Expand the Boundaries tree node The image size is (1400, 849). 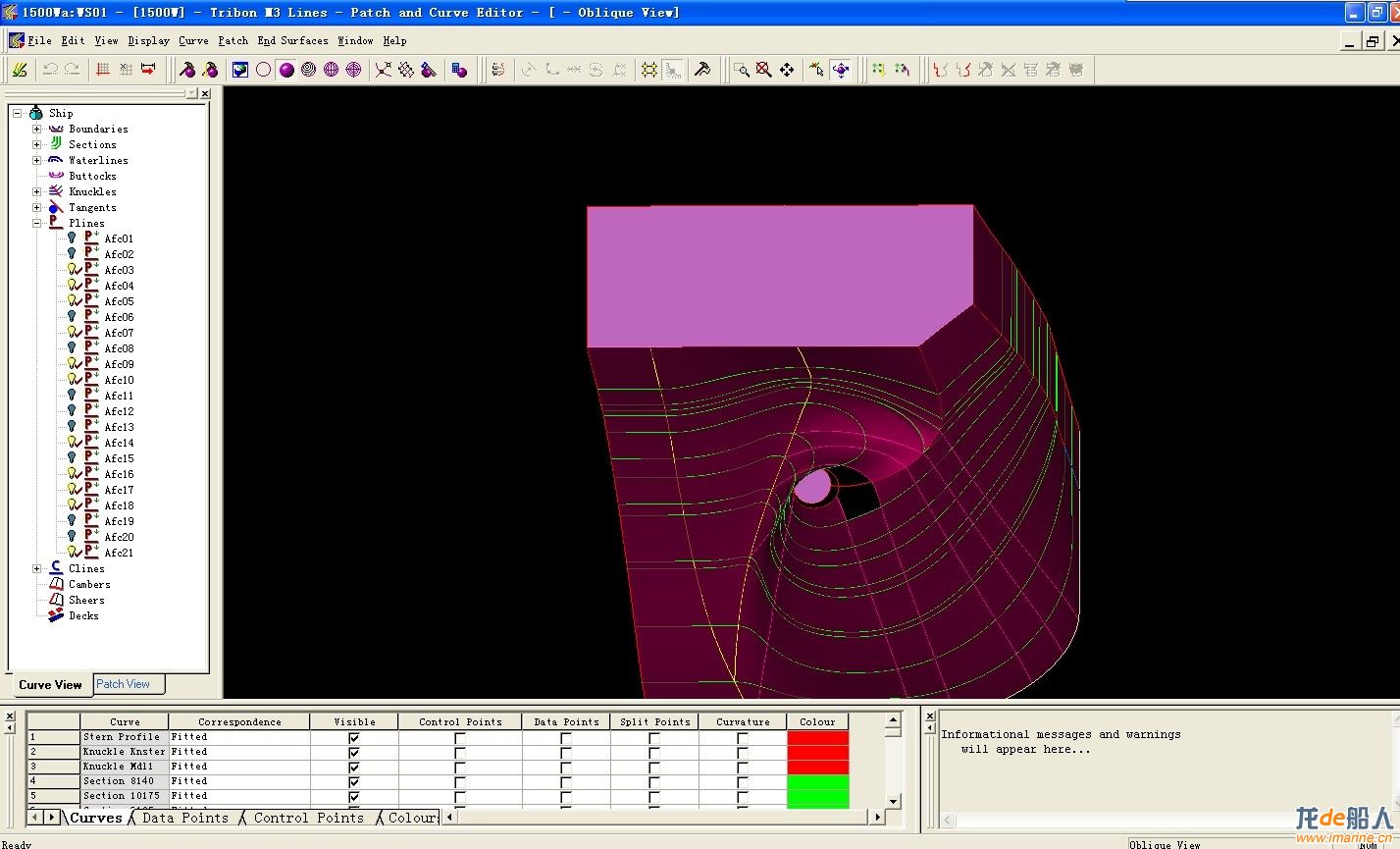click(x=37, y=129)
